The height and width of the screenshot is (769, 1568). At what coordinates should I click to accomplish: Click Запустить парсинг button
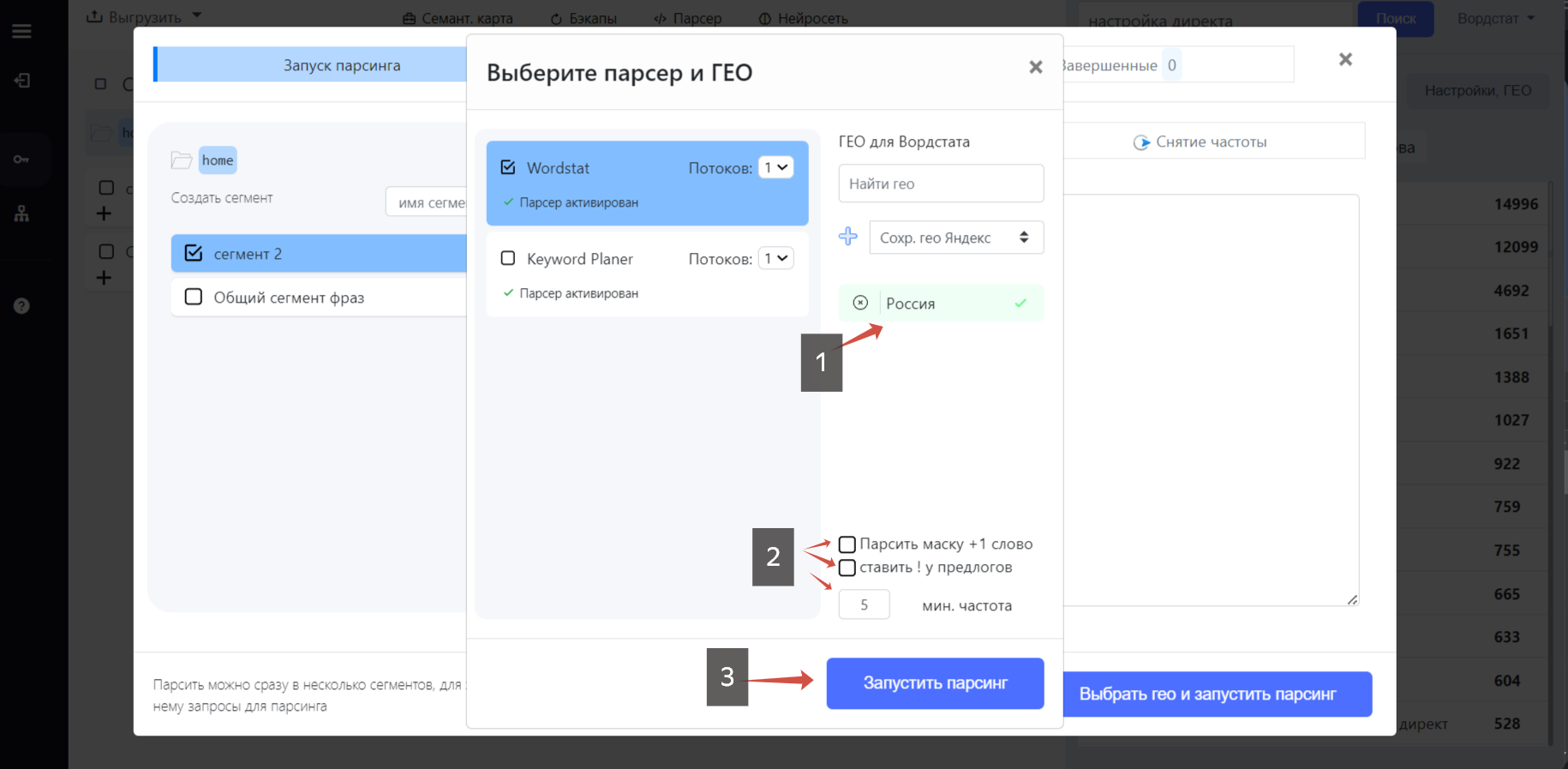click(935, 683)
